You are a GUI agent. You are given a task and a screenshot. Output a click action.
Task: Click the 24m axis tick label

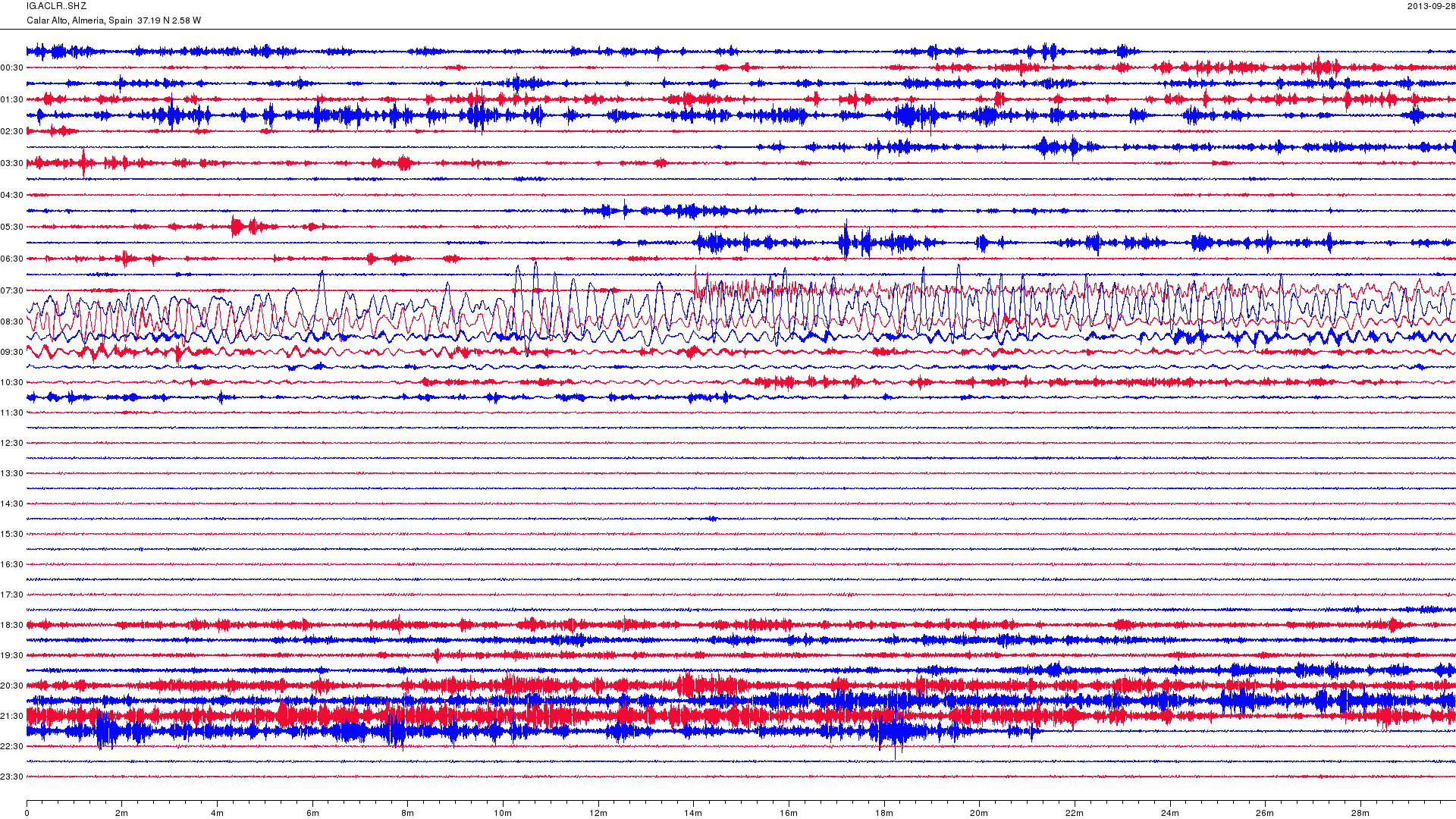pos(1169,814)
